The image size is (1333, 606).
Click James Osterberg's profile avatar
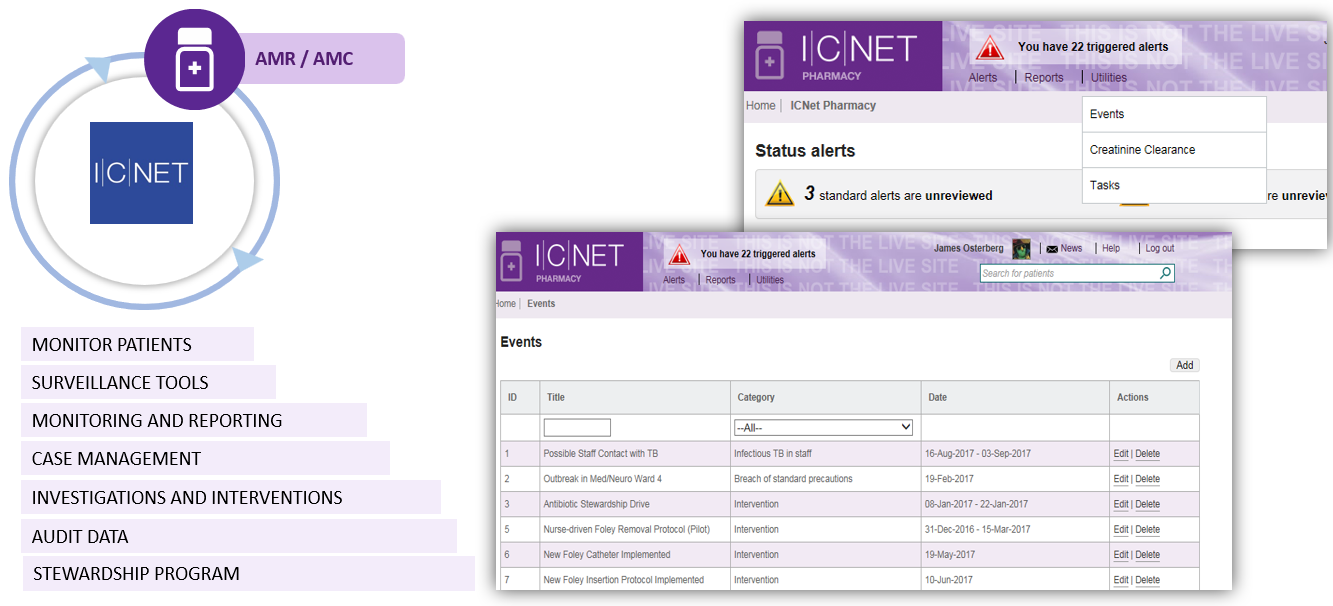pyautogui.click(x=1021, y=249)
